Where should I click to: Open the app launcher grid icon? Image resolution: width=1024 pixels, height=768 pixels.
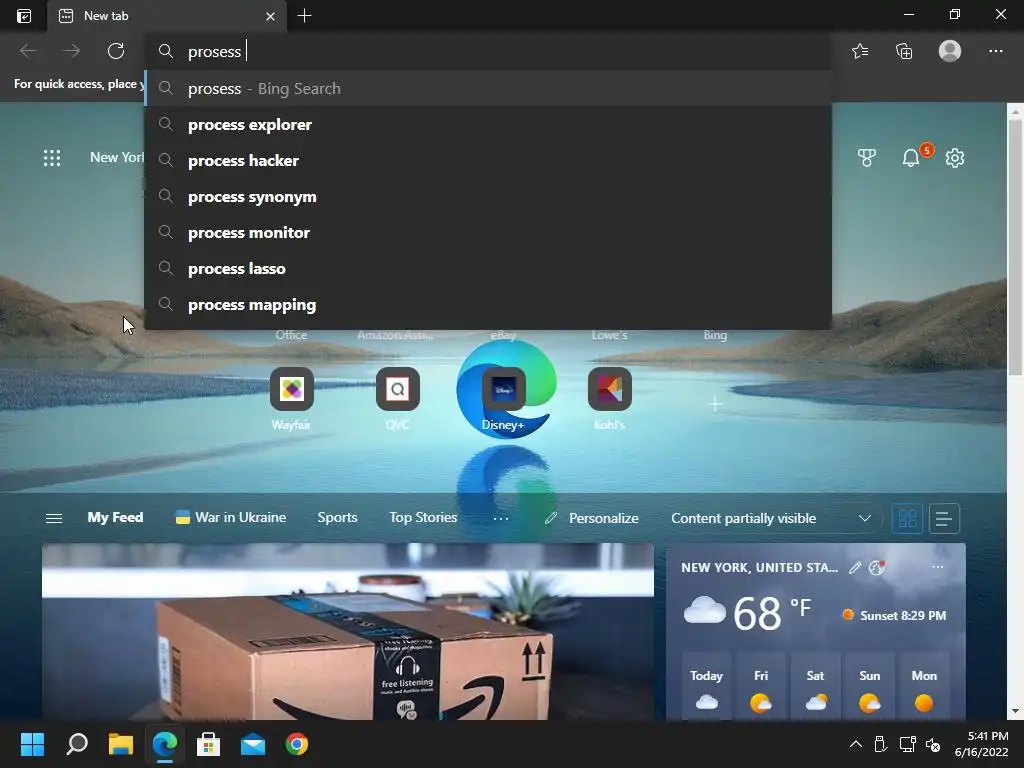coord(52,157)
